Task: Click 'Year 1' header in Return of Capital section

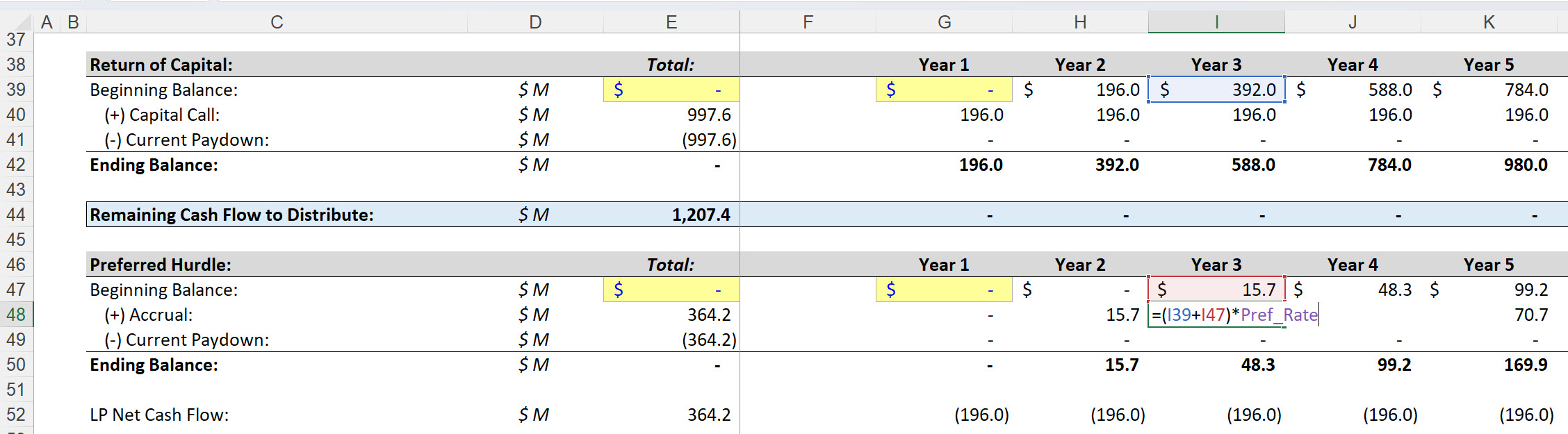Action: tap(944, 65)
